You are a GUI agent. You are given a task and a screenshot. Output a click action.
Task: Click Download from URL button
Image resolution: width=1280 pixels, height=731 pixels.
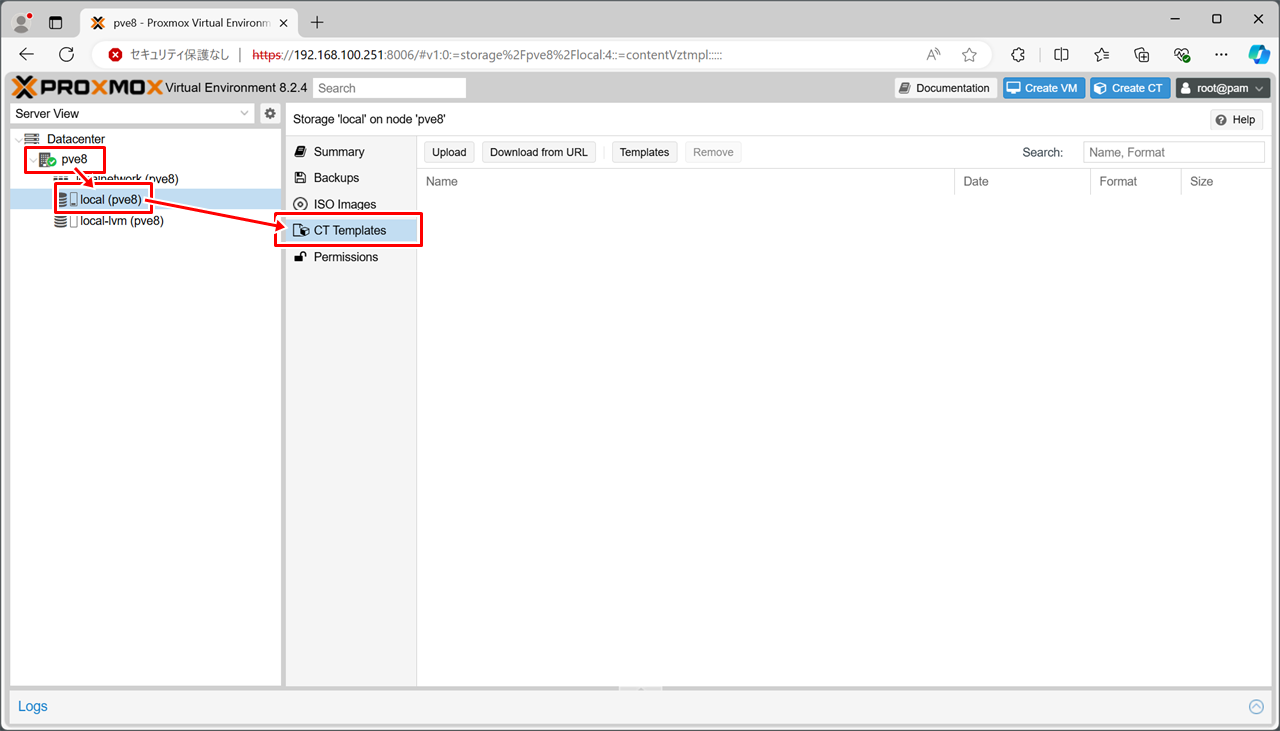coord(538,152)
